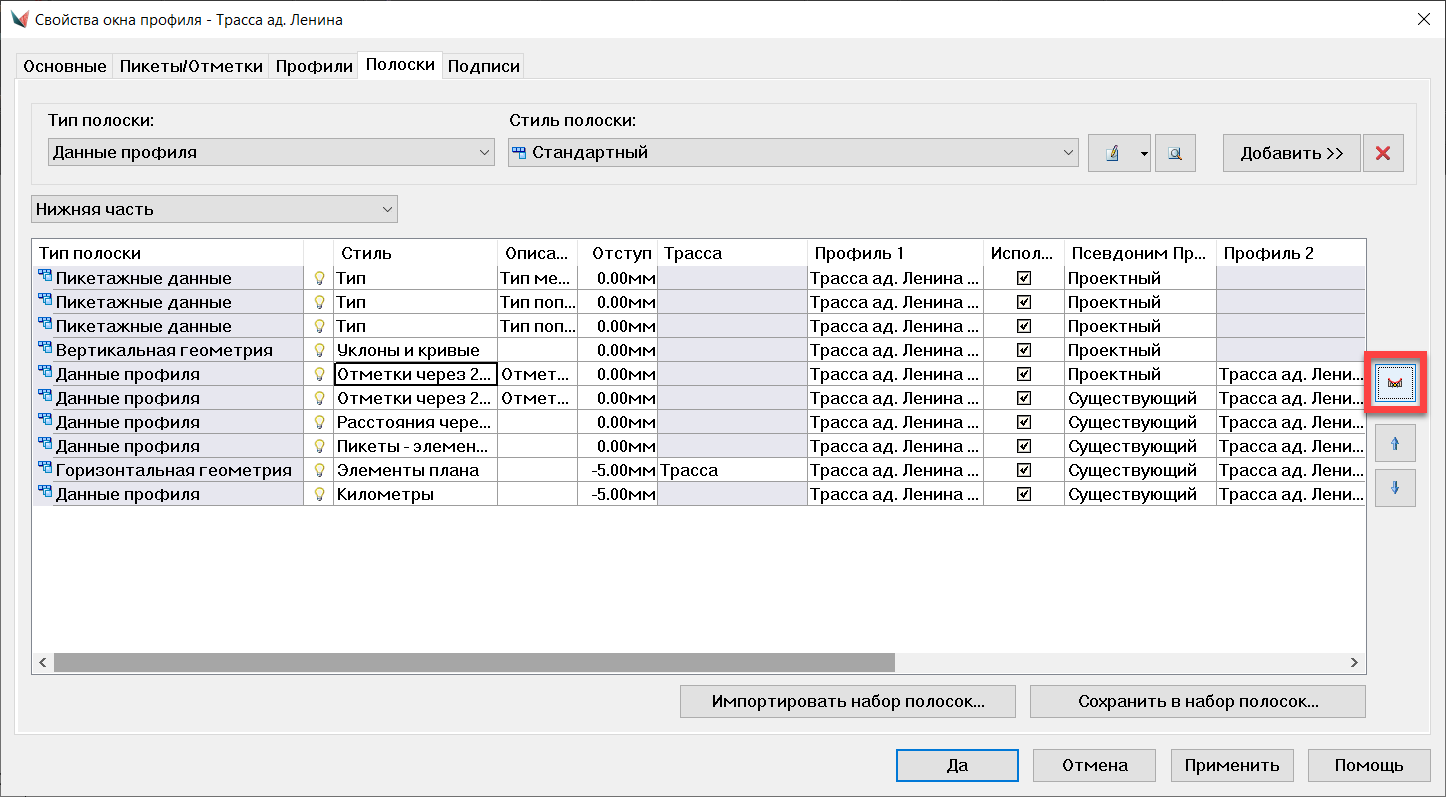Image resolution: width=1446 pixels, height=797 pixels.
Task: Click the edit band style icon
Action: 1112,153
